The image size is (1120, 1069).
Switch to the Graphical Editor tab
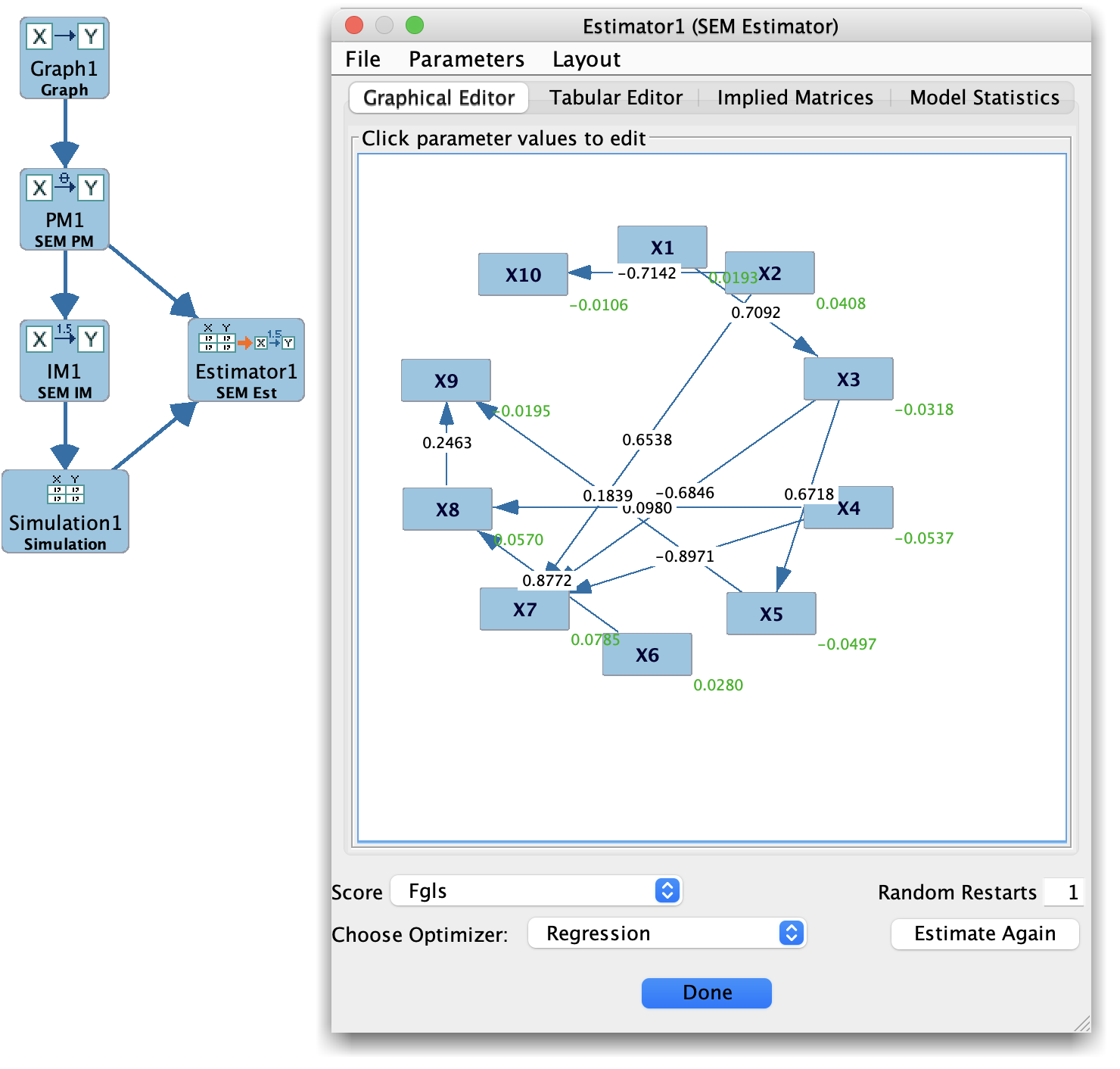[x=439, y=98]
